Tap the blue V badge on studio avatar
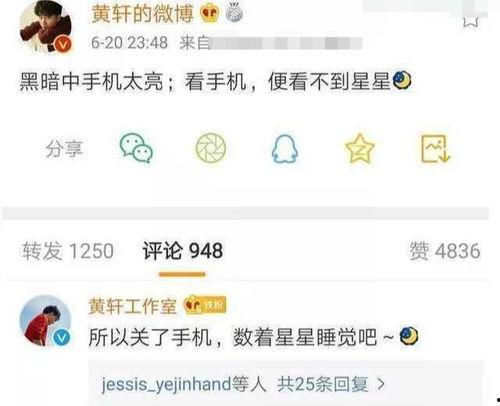Screen dimensions: 500x406 click(62, 338)
